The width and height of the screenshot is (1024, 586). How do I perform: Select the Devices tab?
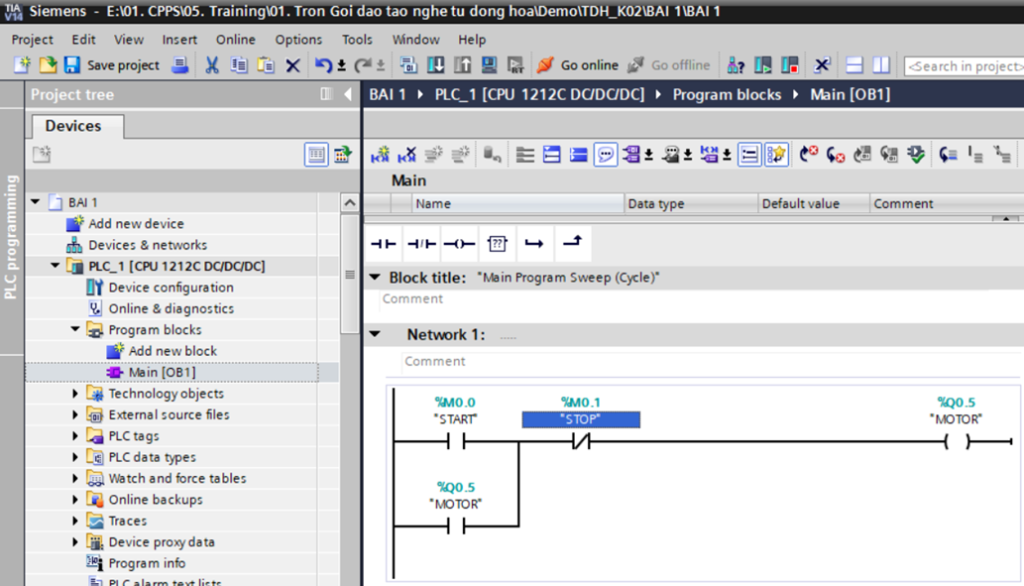73,126
